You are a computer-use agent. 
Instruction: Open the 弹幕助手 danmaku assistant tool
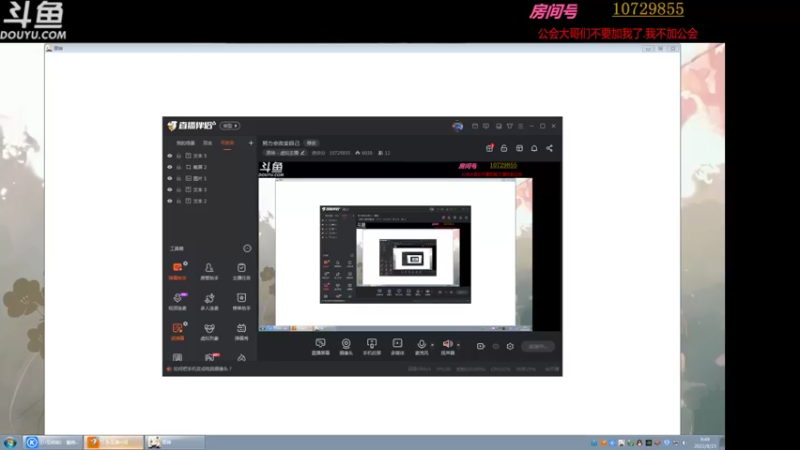pos(178,271)
